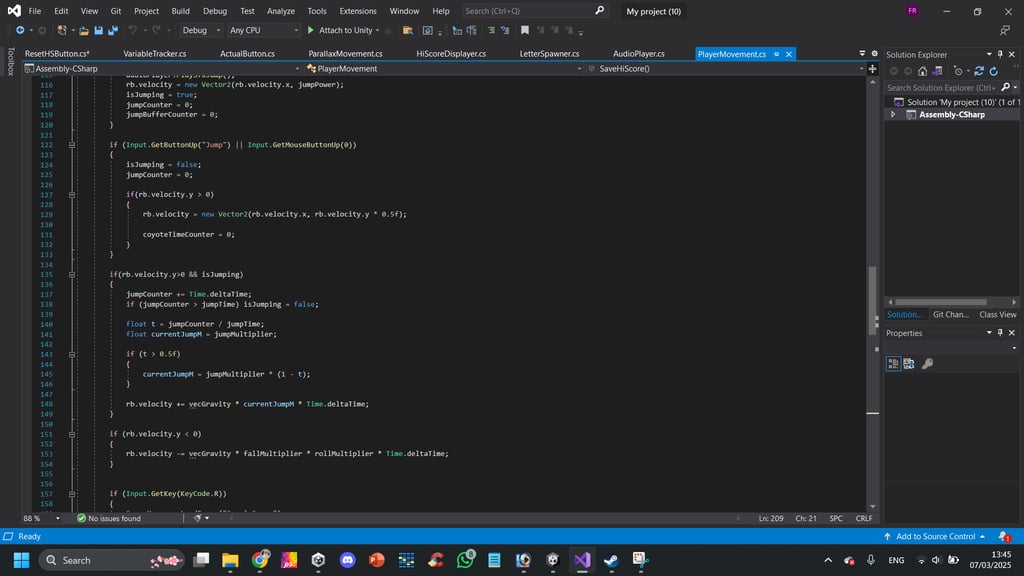1024x576 pixels.
Task: Click the user account avatar FR
Action: coord(912,10)
